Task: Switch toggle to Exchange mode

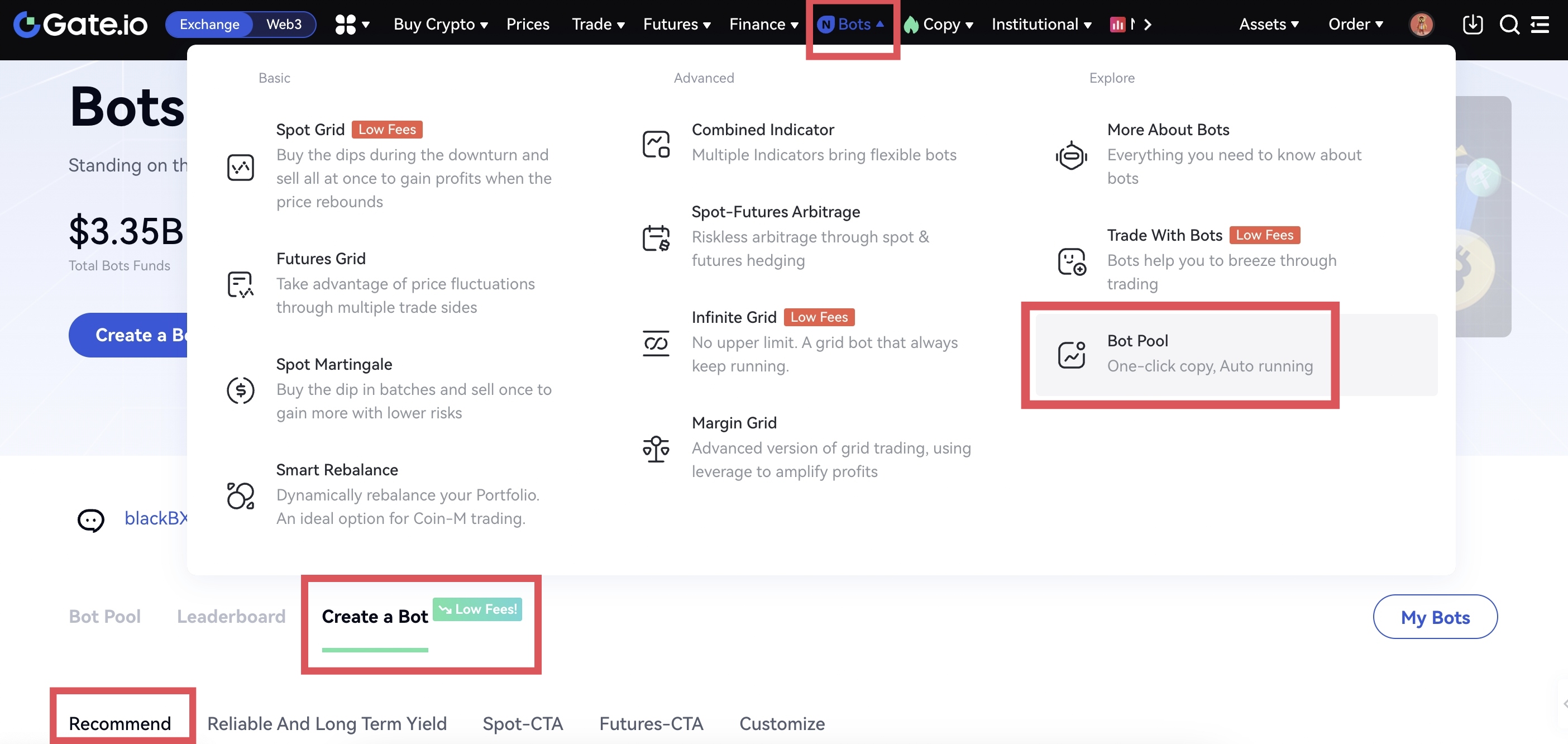Action: coord(209,25)
